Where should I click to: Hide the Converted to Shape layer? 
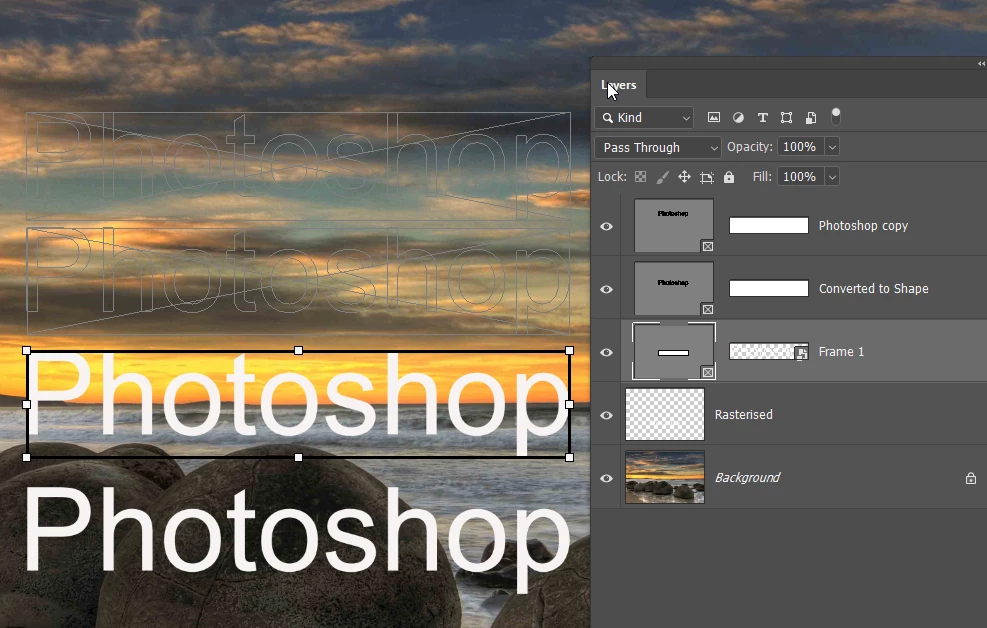606,289
